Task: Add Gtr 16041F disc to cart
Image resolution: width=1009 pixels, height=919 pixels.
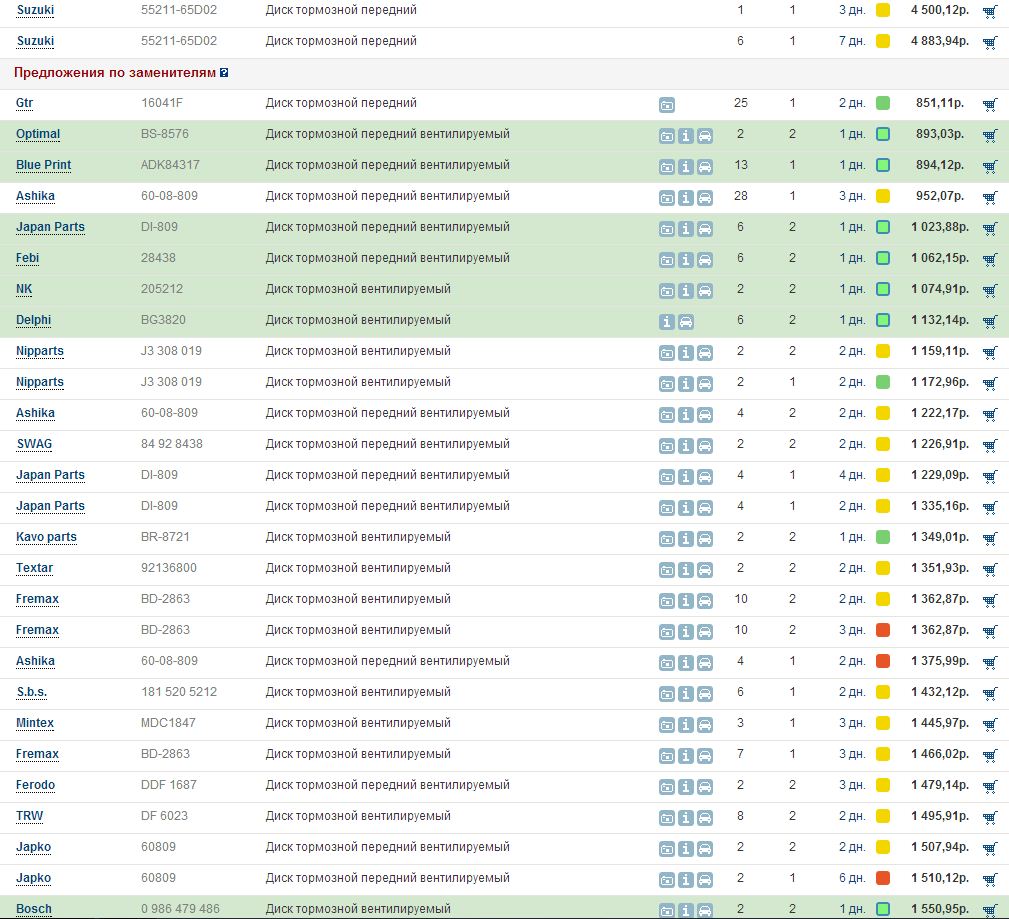Action: [x=990, y=104]
